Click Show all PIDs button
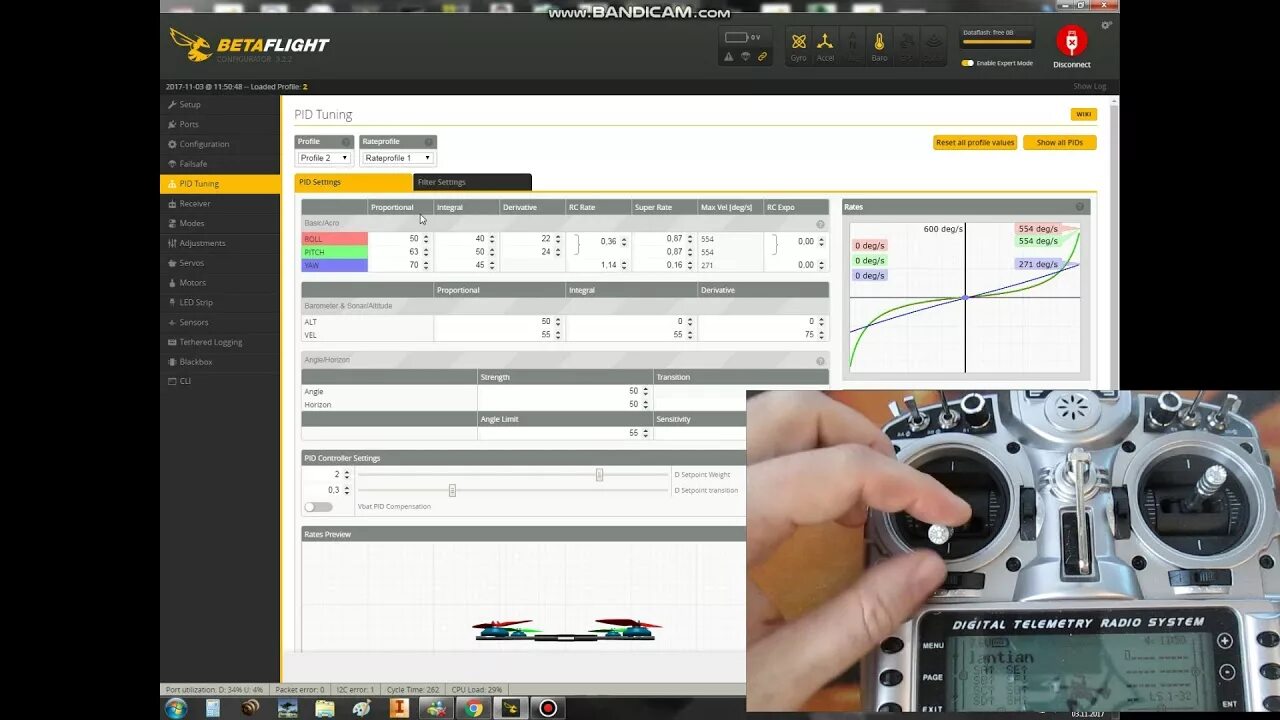1280x720 pixels. pos(1059,143)
